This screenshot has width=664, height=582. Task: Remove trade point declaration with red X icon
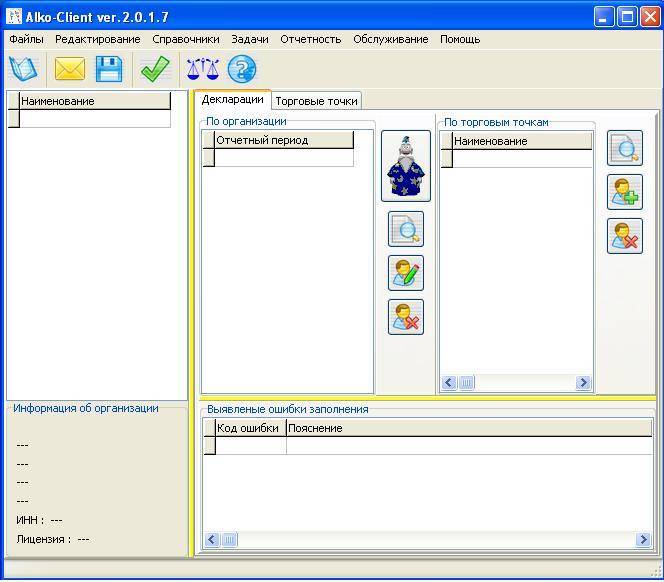625,236
